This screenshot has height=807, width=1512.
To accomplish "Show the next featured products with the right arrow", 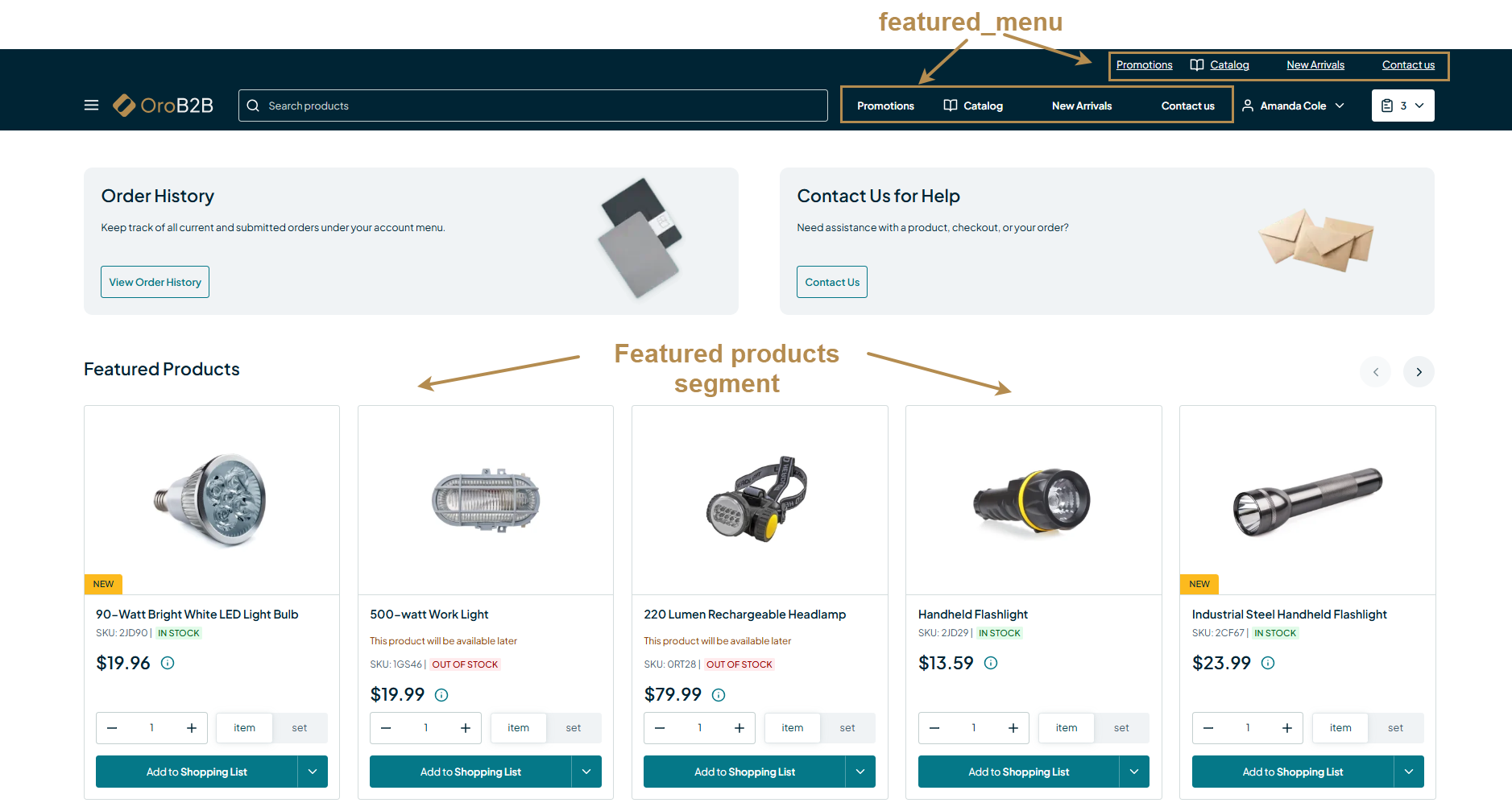I will 1419,372.
